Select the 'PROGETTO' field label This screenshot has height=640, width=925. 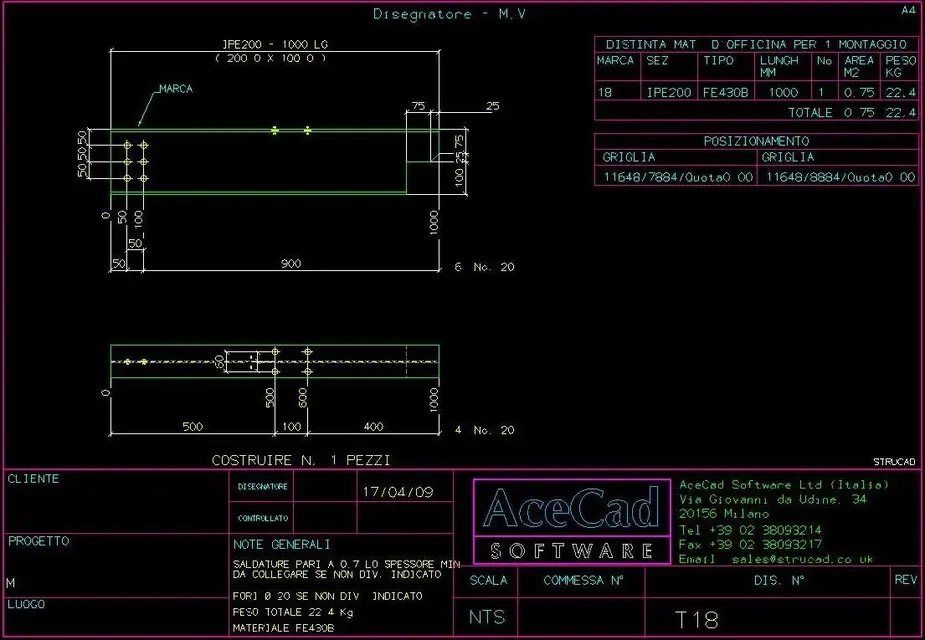pyautogui.click(x=38, y=541)
